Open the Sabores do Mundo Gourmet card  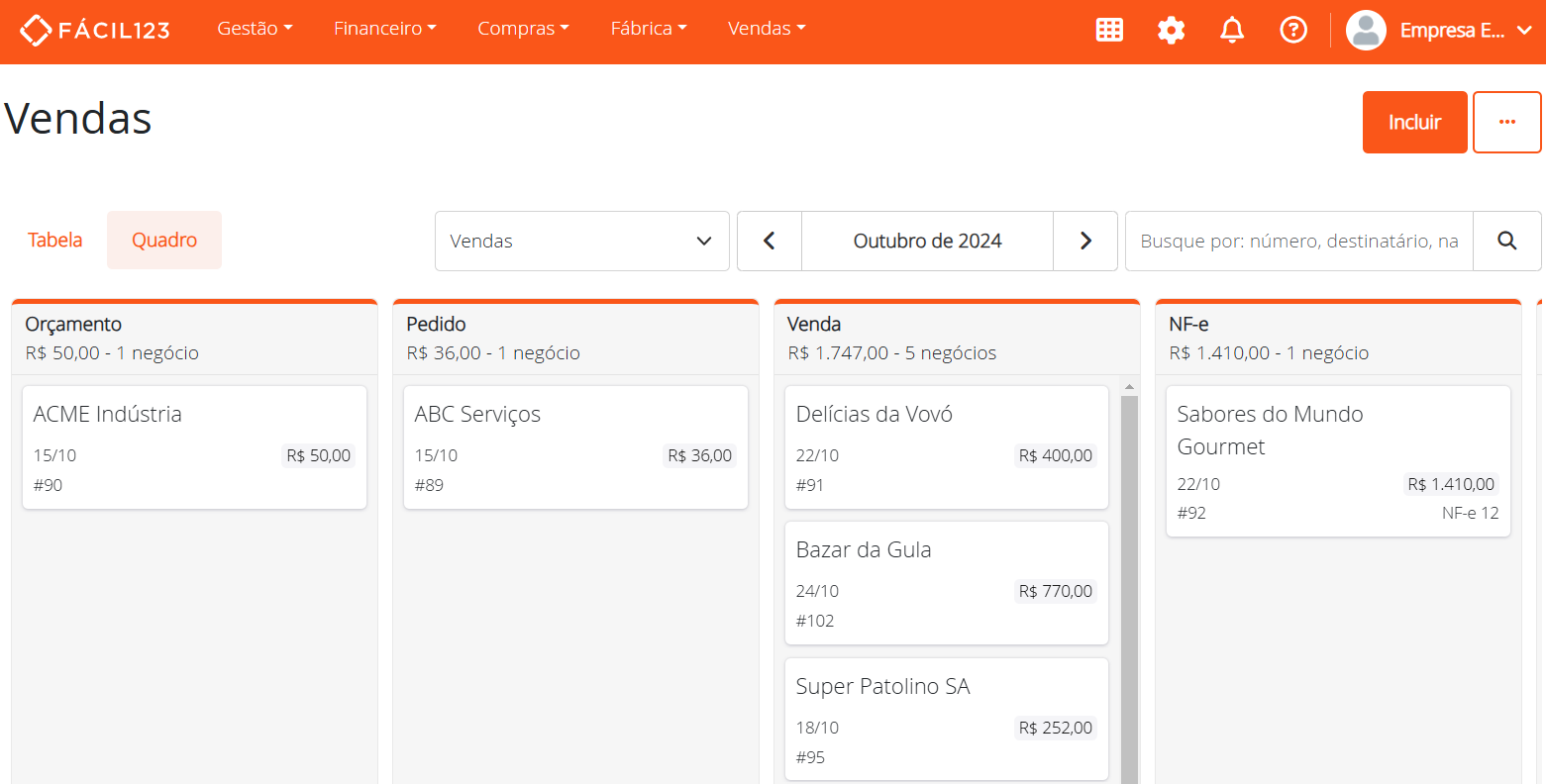coord(1338,461)
